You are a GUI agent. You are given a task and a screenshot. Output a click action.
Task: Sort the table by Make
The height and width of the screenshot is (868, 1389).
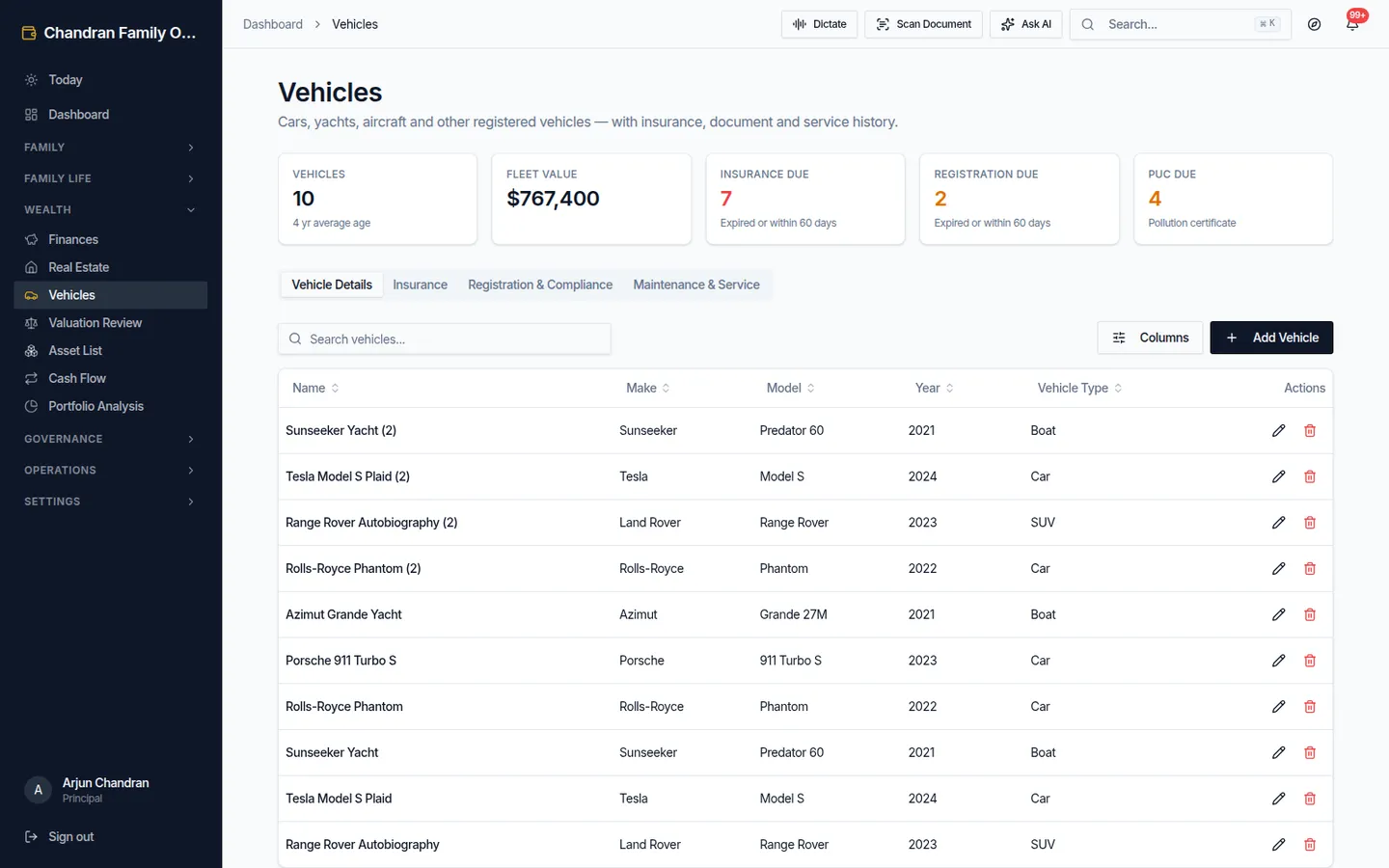pyautogui.click(x=647, y=388)
